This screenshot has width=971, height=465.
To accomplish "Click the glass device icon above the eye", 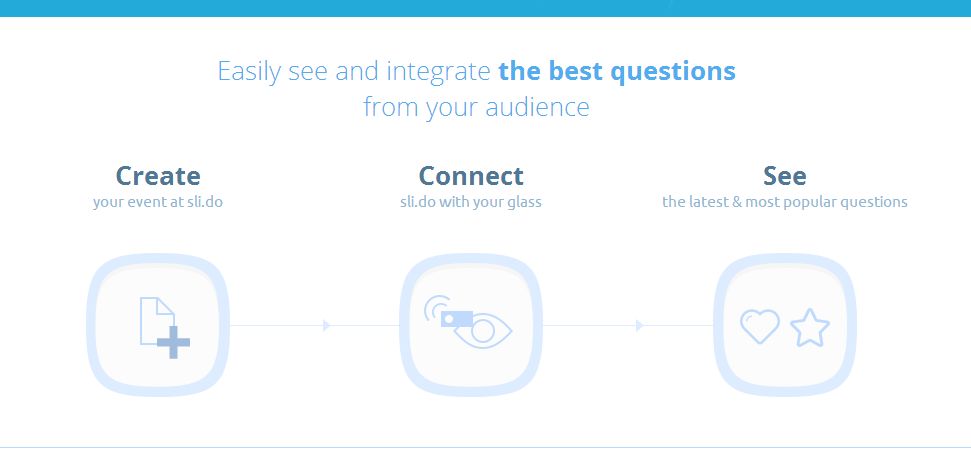I will point(457,317).
